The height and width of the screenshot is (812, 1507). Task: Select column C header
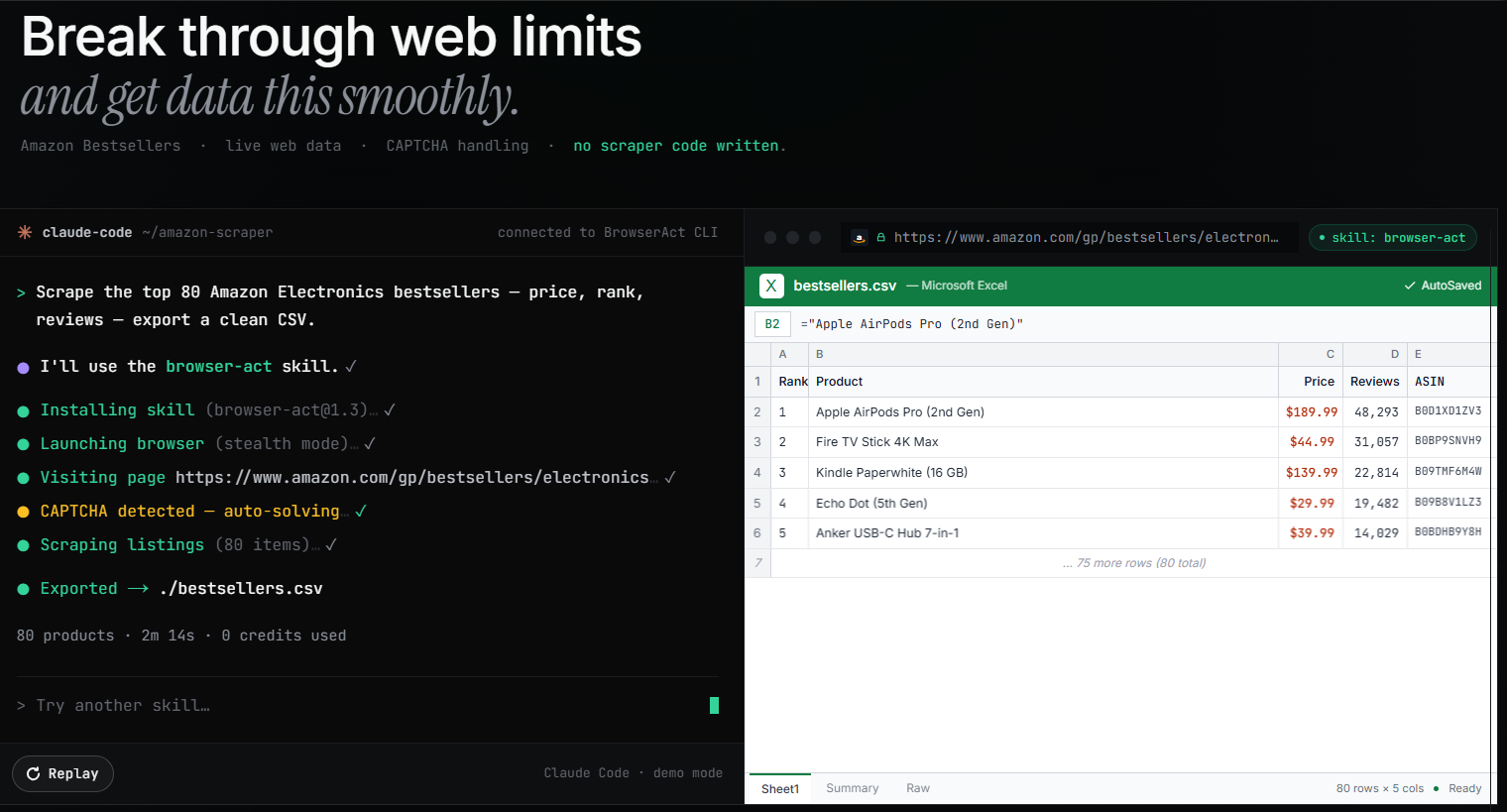pos(1311,354)
